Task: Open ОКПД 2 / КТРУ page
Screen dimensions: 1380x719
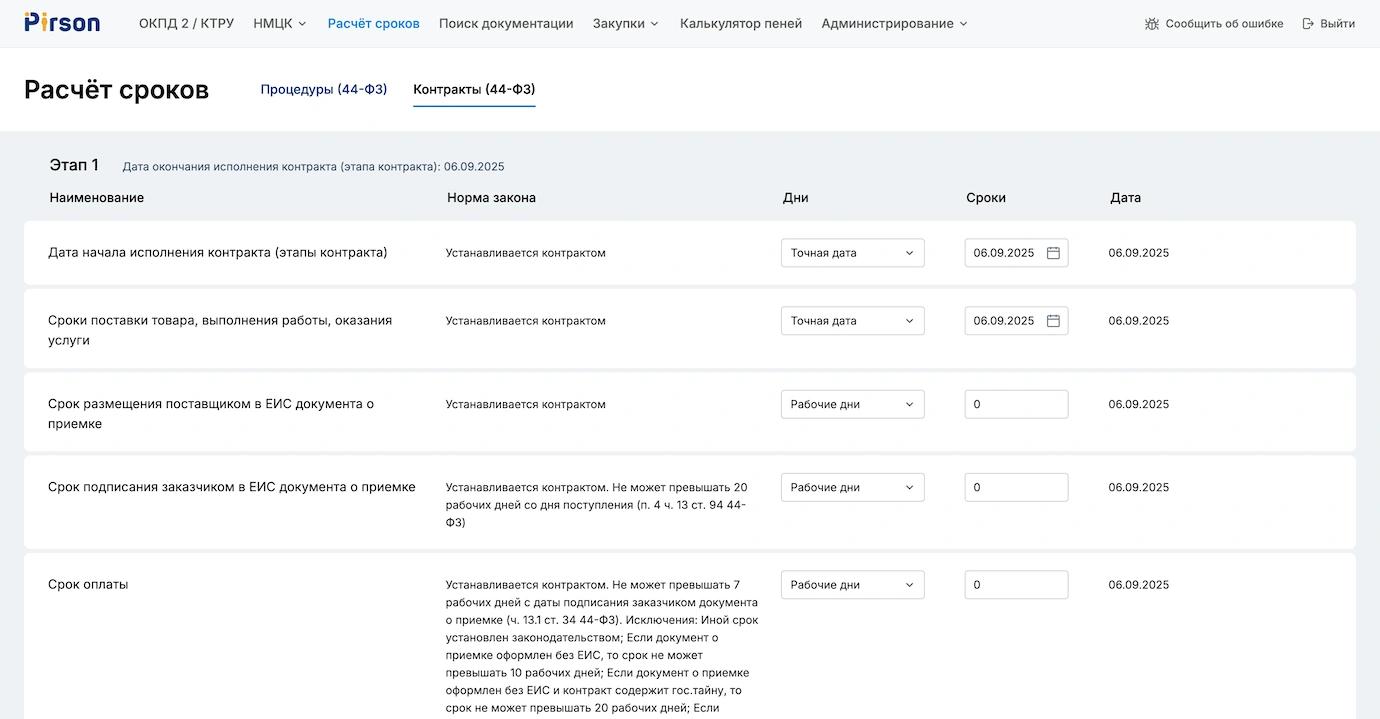Action: tap(186, 24)
